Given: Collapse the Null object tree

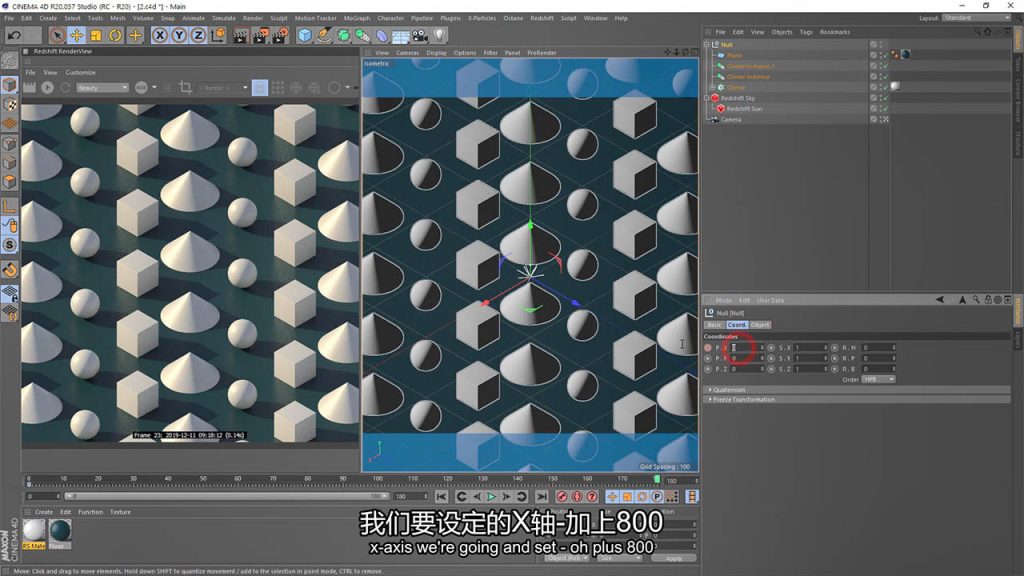Looking at the screenshot, I should (x=707, y=44).
